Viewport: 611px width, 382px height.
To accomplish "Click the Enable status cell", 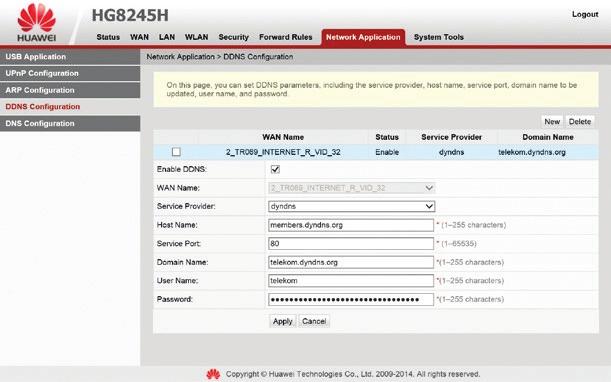I will [x=387, y=152].
